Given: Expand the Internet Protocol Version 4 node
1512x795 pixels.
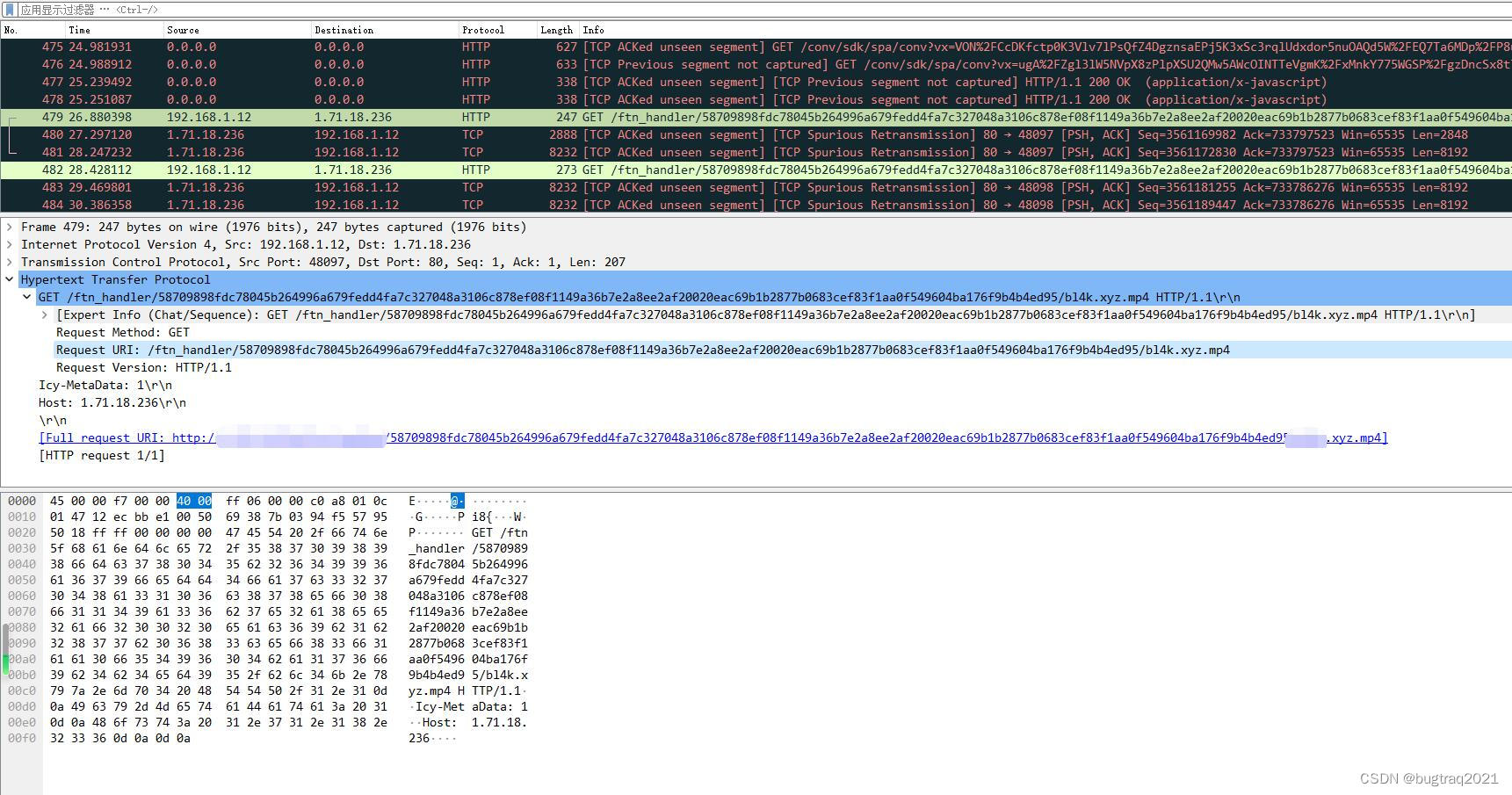Looking at the screenshot, I should (x=10, y=244).
